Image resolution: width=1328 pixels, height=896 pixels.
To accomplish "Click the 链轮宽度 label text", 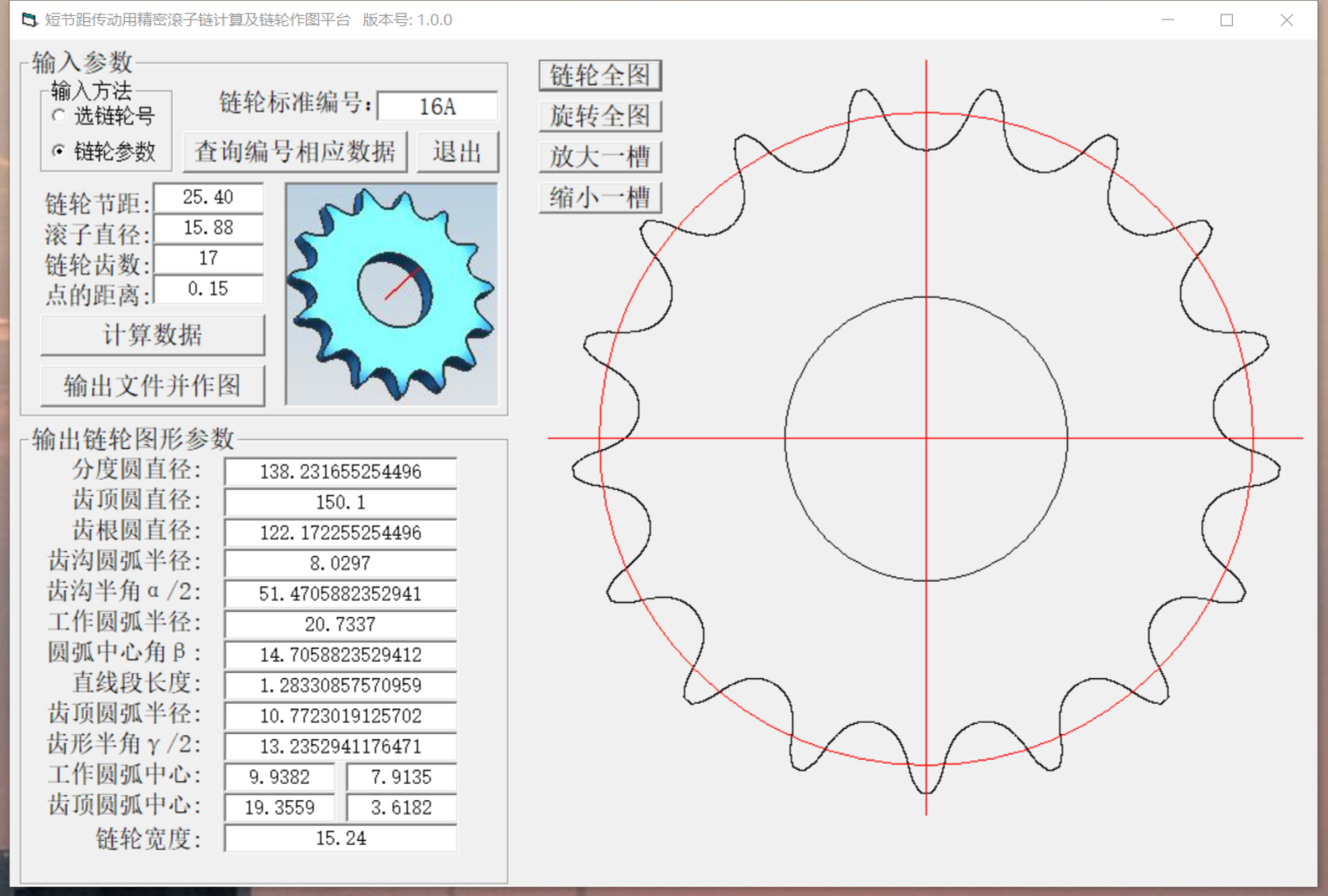I will 148,838.
